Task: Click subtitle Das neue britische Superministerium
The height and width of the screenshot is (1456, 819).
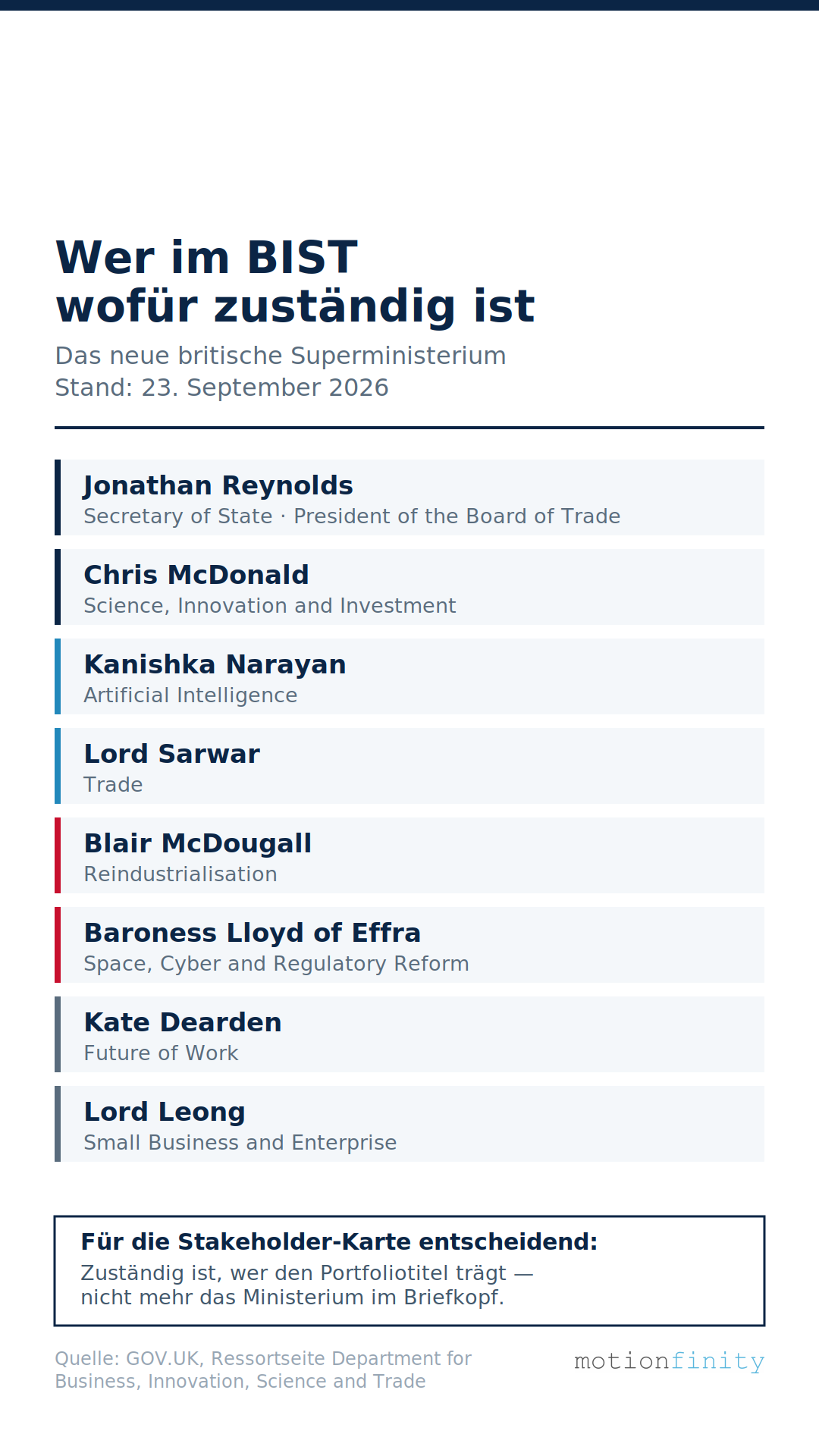Action: click(281, 356)
